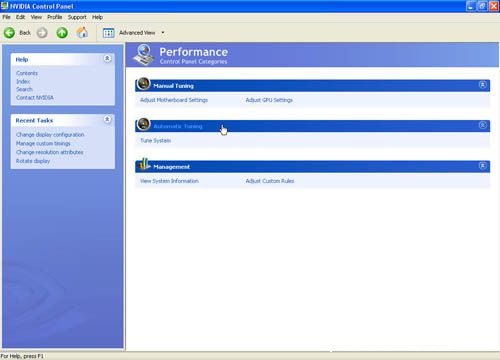
Task: Click the Contact NVIDIA link
Action: click(x=35, y=98)
